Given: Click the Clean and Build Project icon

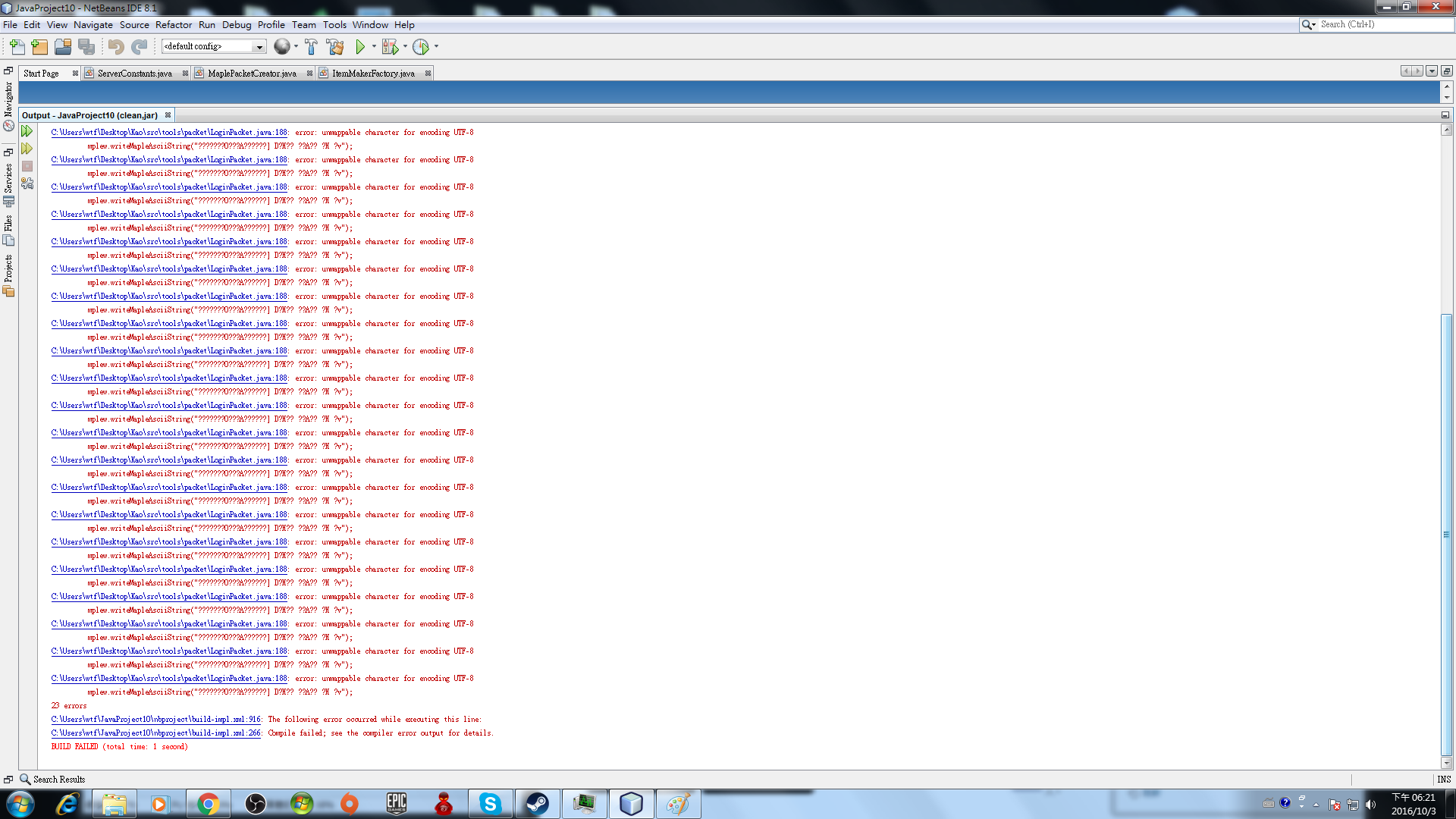Looking at the screenshot, I should pyautogui.click(x=335, y=47).
